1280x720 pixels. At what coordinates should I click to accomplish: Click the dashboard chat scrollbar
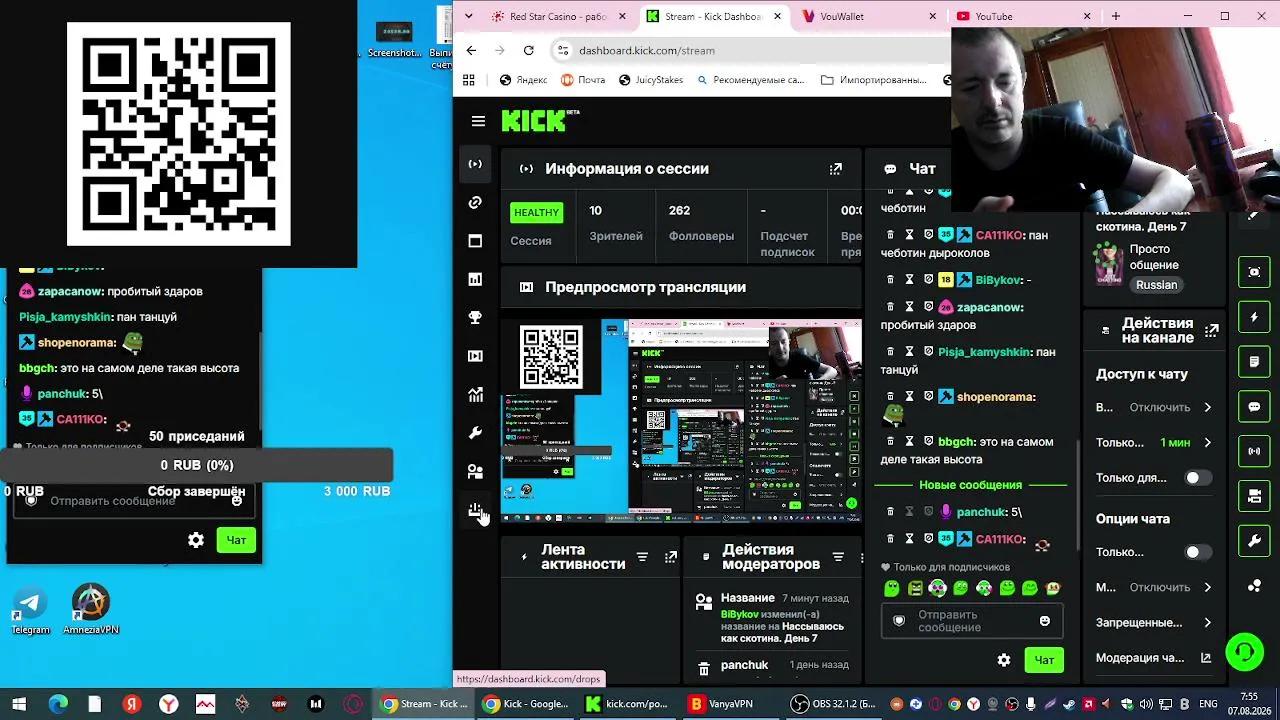pyautogui.click(x=1077, y=495)
